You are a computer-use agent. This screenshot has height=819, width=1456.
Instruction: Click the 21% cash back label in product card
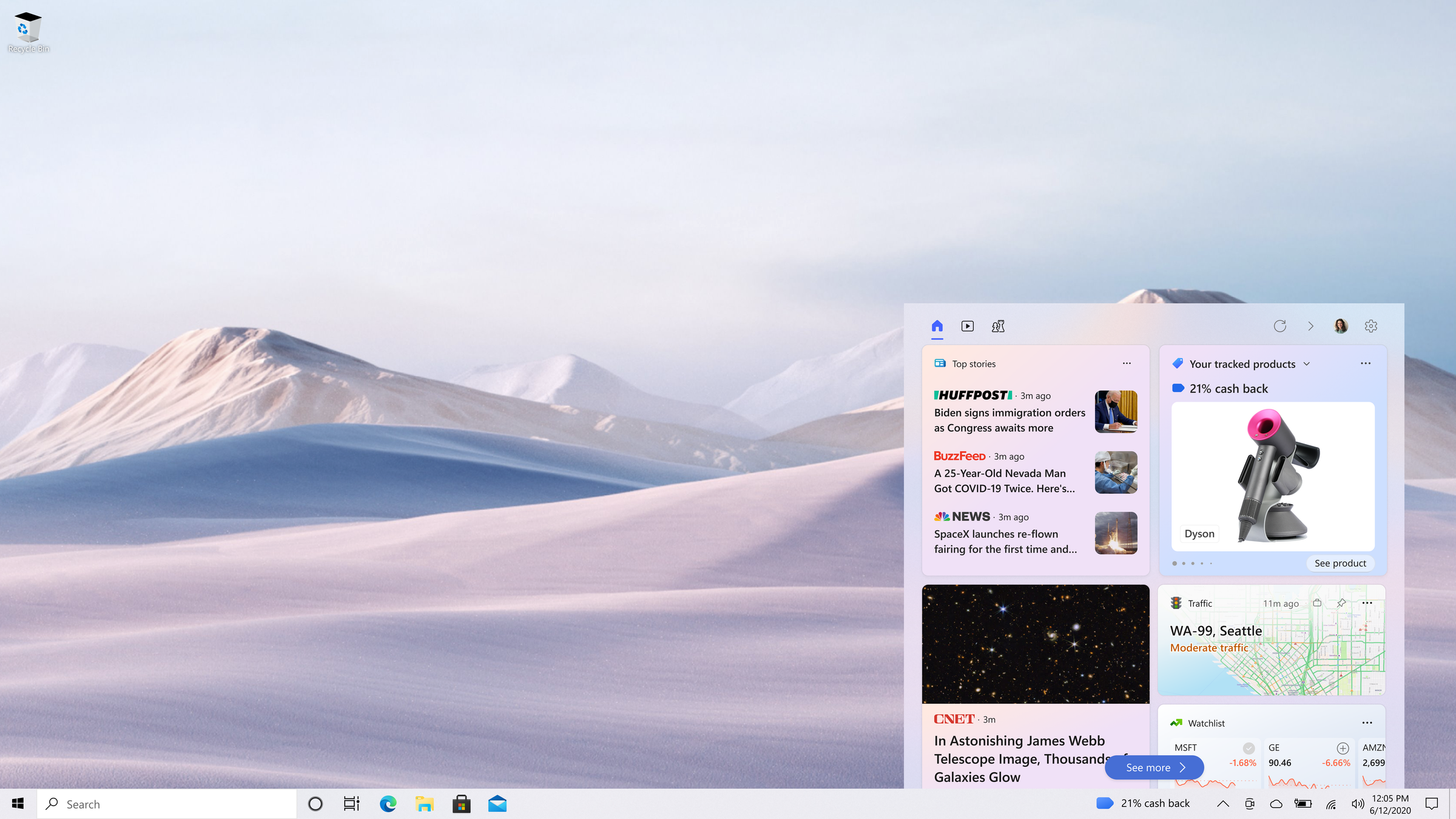click(1228, 388)
